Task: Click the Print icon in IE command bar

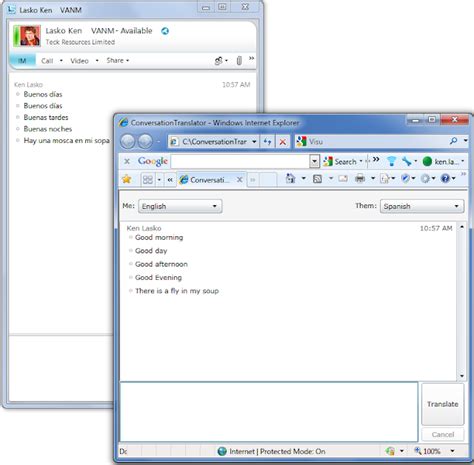Action: pyautogui.click(x=360, y=179)
